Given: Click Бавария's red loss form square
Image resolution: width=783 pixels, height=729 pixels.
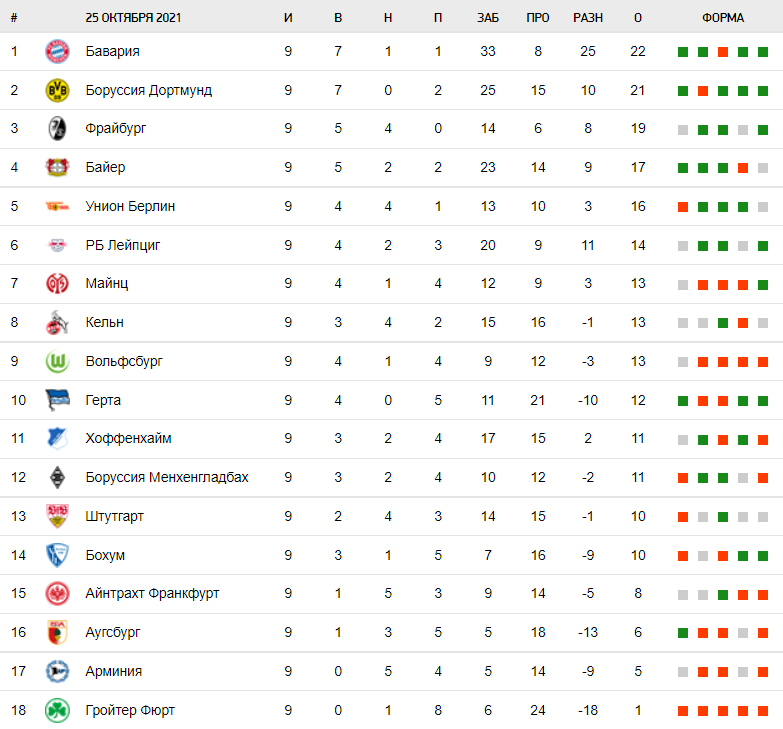Looking at the screenshot, I should (722, 52).
